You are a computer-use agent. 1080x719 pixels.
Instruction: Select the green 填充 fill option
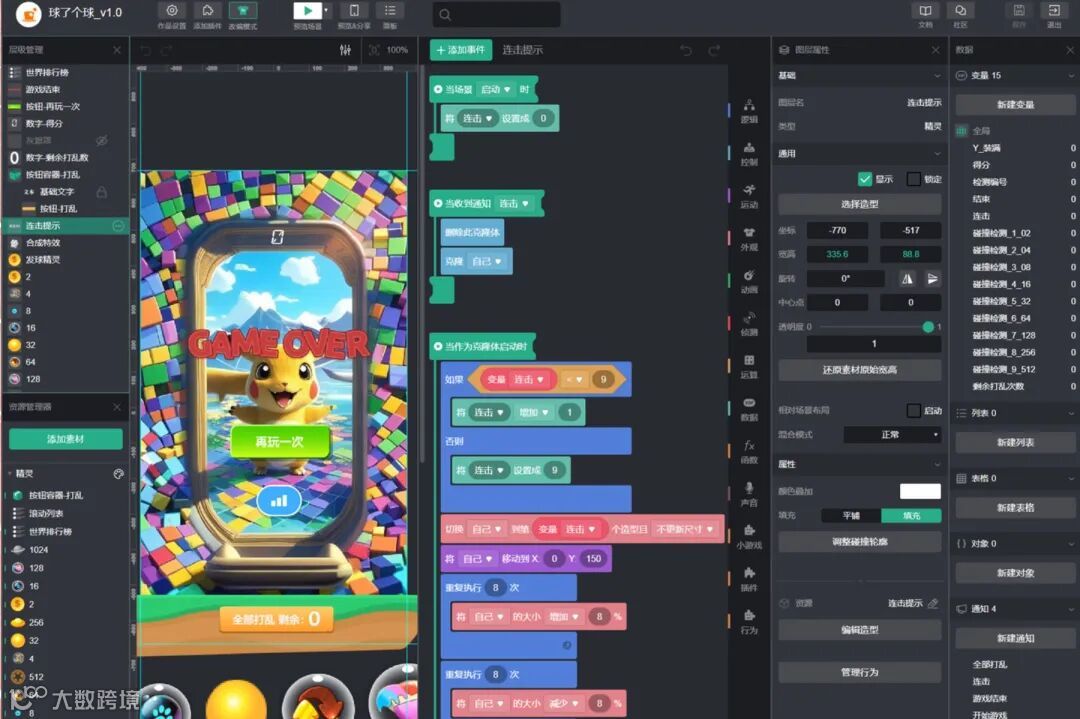[911, 515]
